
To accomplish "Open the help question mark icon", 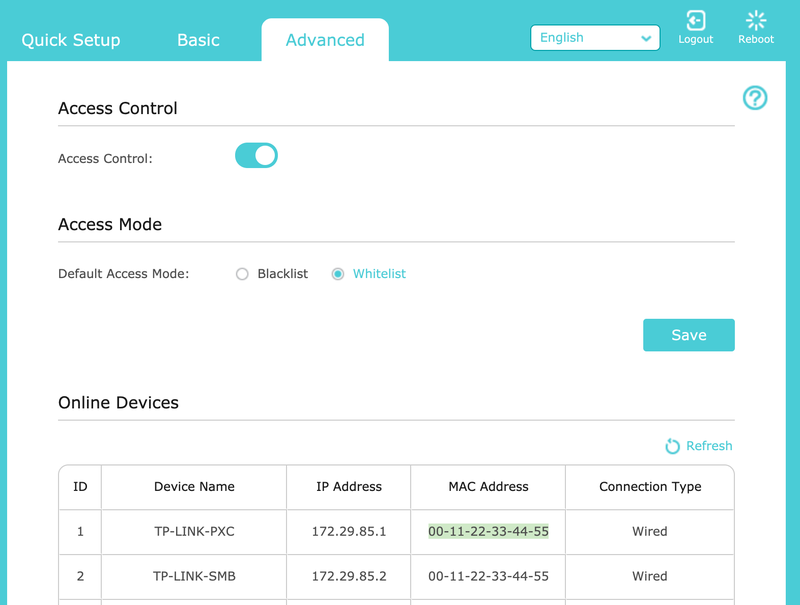I will [755, 97].
